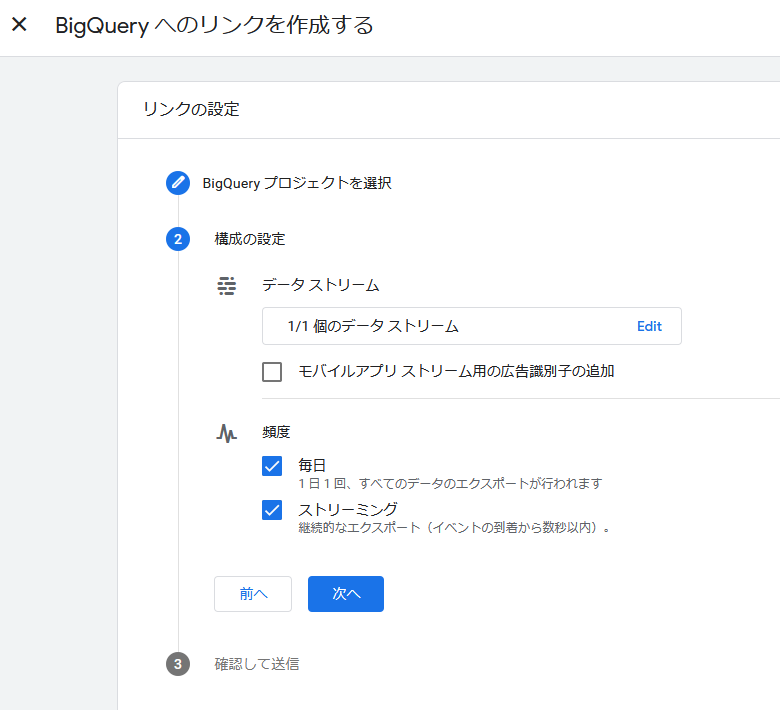780x710 pixels.
Task: Click the データ ストリーム section heading
Action: [x=320, y=285]
